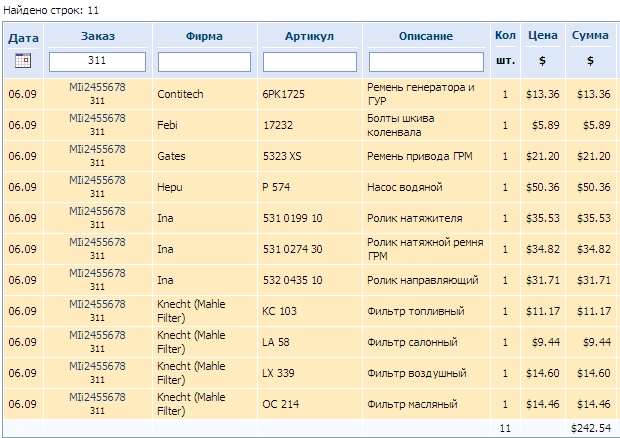Click article number LA 58
The width and height of the screenshot is (620, 438).
point(276,342)
